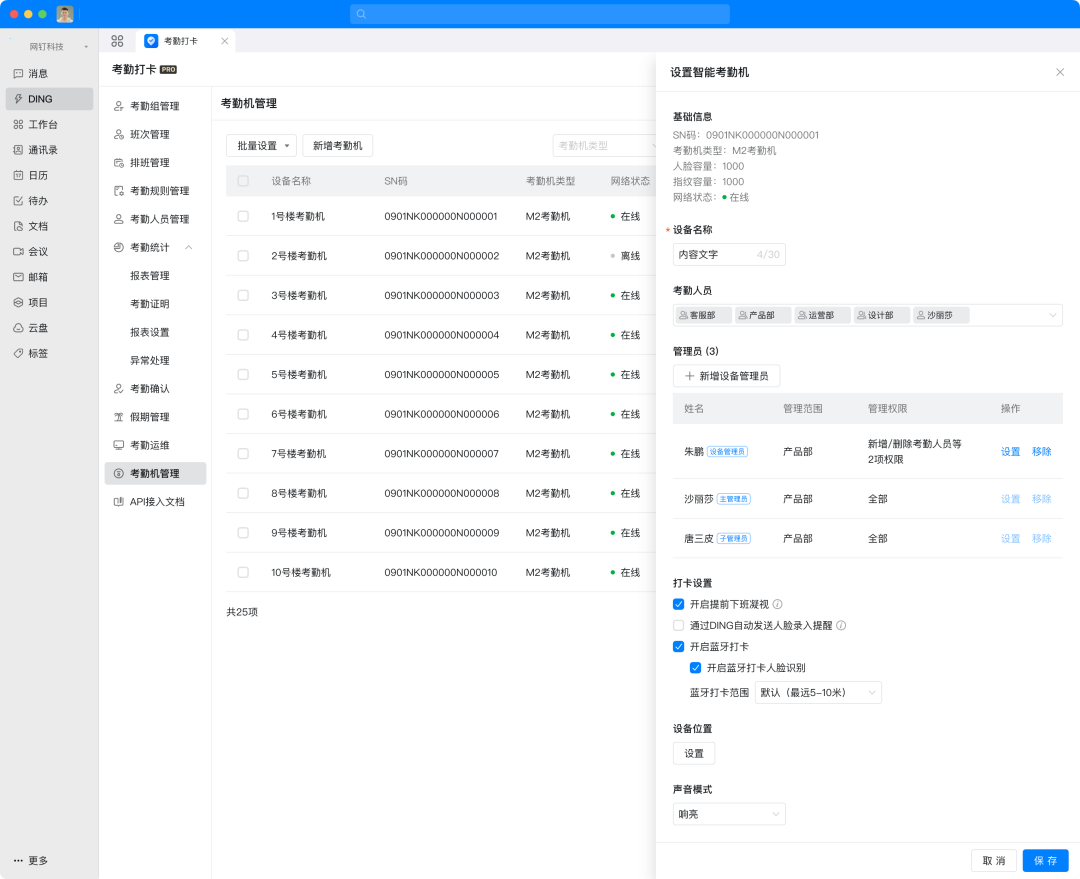Viewport: 1080px width, 879px height.
Task: Click the 保存 save button
Action: tap(1045, 860)
